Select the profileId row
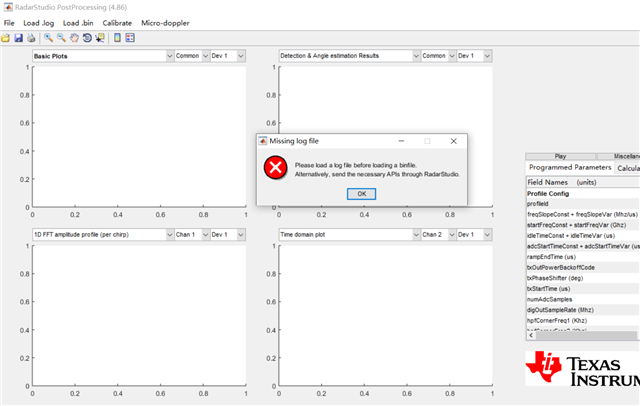The image size is (640, 406). pyautogui.click(x=583, y=204)
